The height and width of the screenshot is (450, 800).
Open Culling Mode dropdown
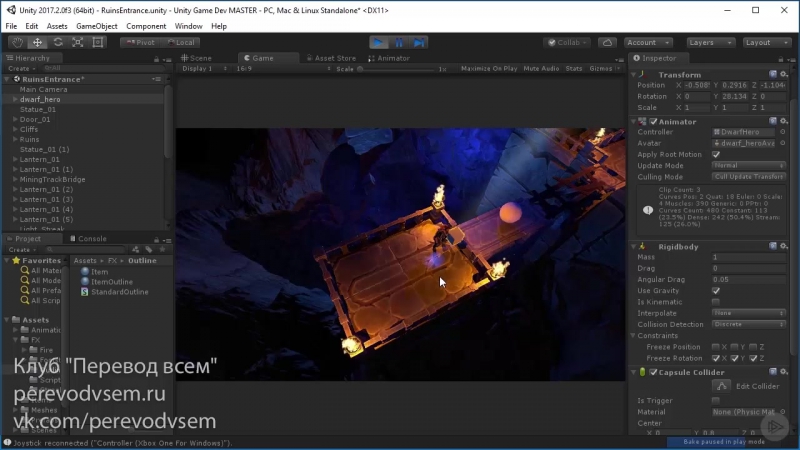[x=748, y=177]
